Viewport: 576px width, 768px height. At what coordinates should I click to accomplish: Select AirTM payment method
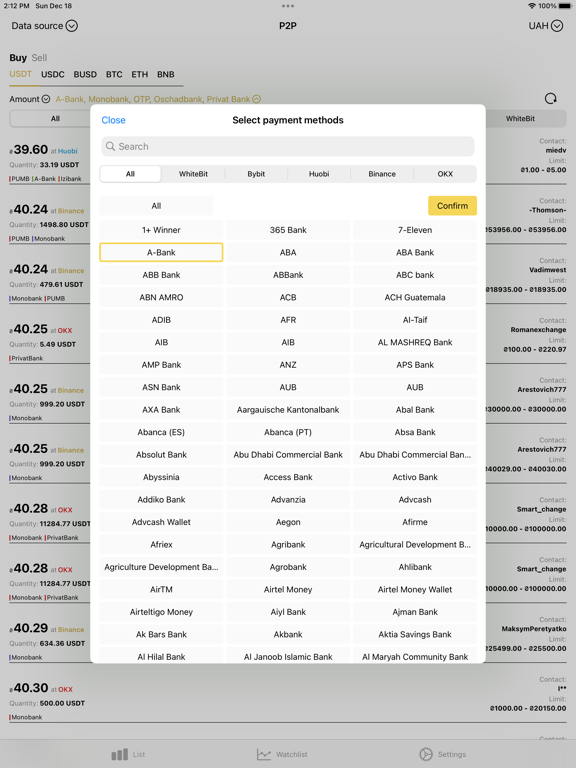pos(161,589)
